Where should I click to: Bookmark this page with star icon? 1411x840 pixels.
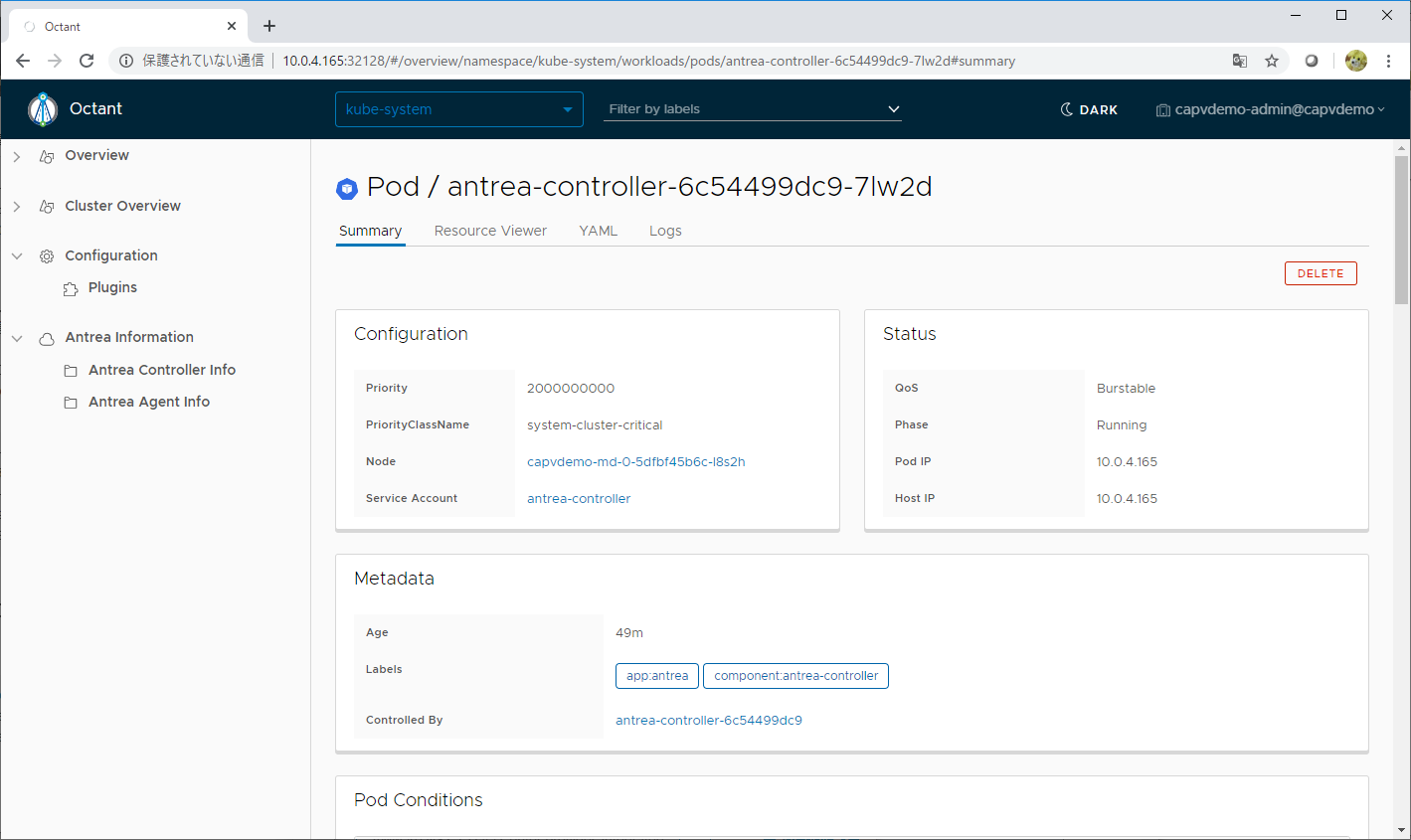pyautogui.click(x=1272, y=61)
